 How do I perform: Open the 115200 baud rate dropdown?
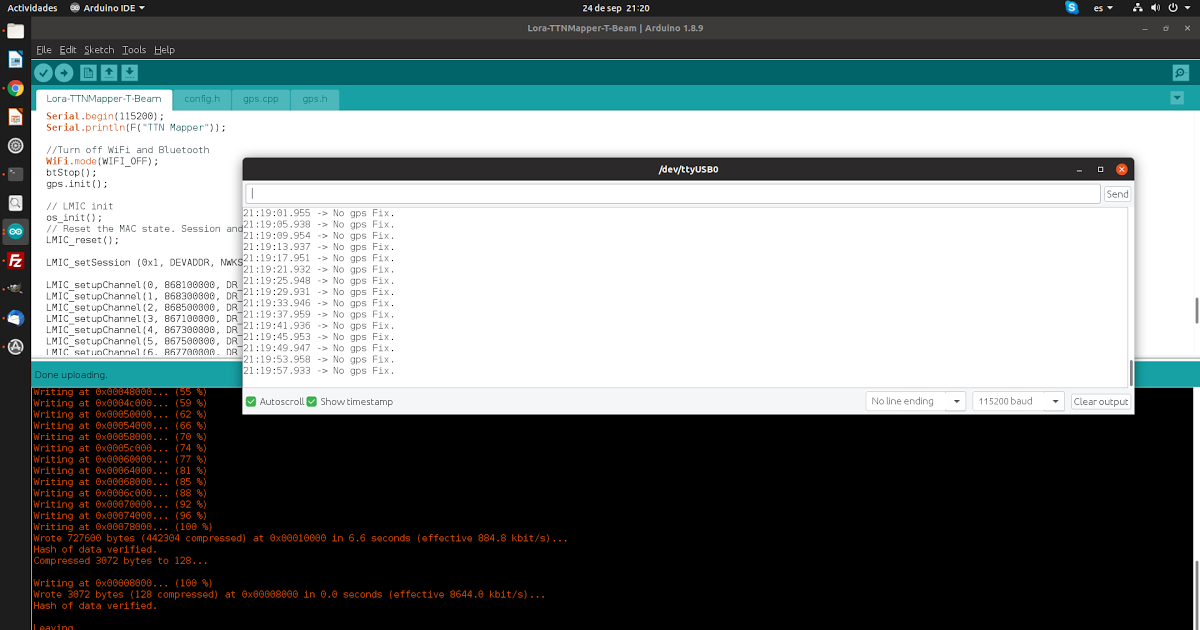click(1019, 401)
